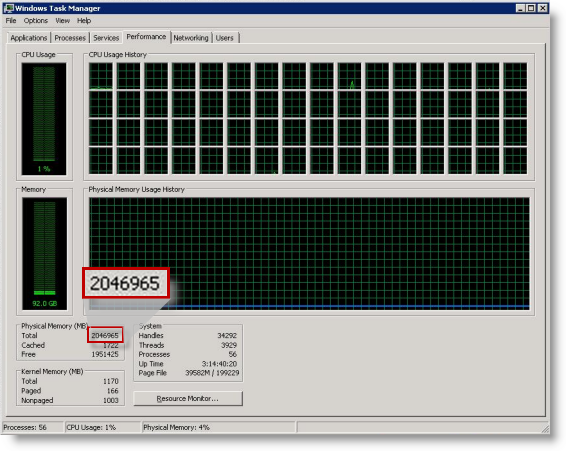The height and width of the screenshot is (451, 566).
Task: Open the View menu
Action: click(62, 21)
